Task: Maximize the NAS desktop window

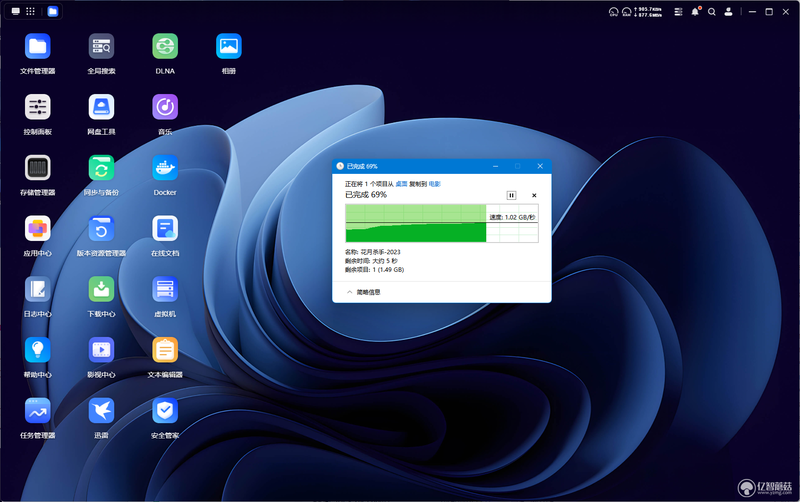Action: (x=769, y=12)
